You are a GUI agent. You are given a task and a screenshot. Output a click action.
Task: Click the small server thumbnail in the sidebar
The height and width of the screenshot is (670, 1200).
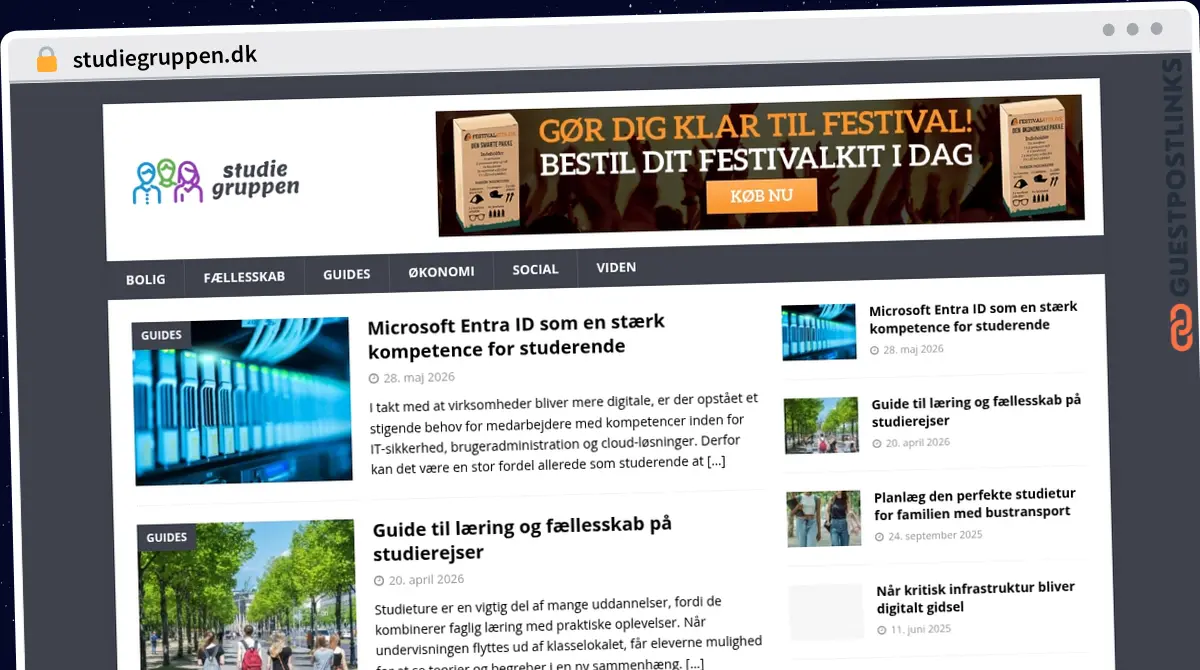[x=819, y=332]
